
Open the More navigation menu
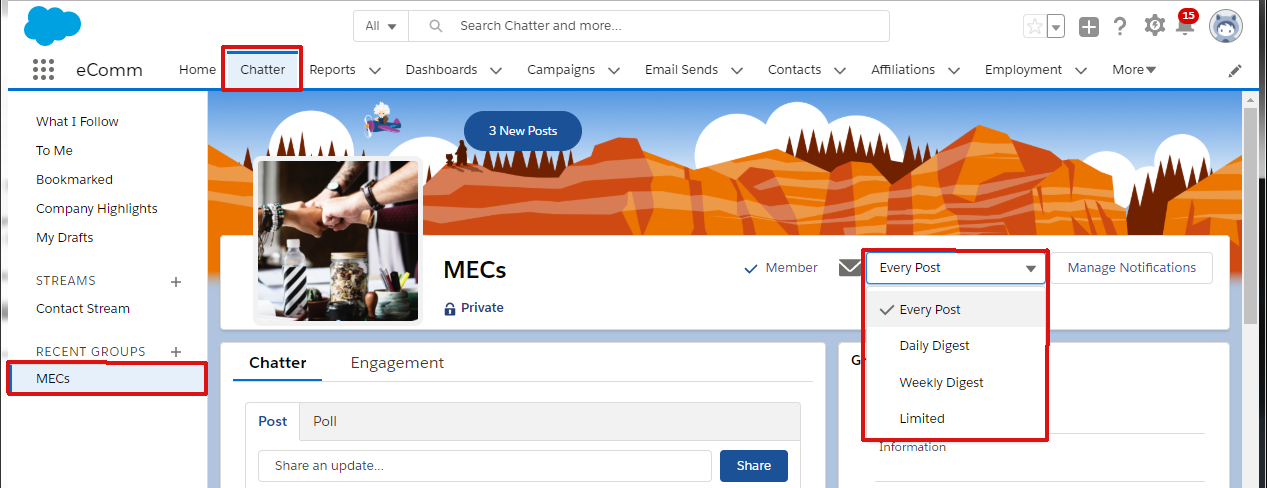pos(1134,70)
